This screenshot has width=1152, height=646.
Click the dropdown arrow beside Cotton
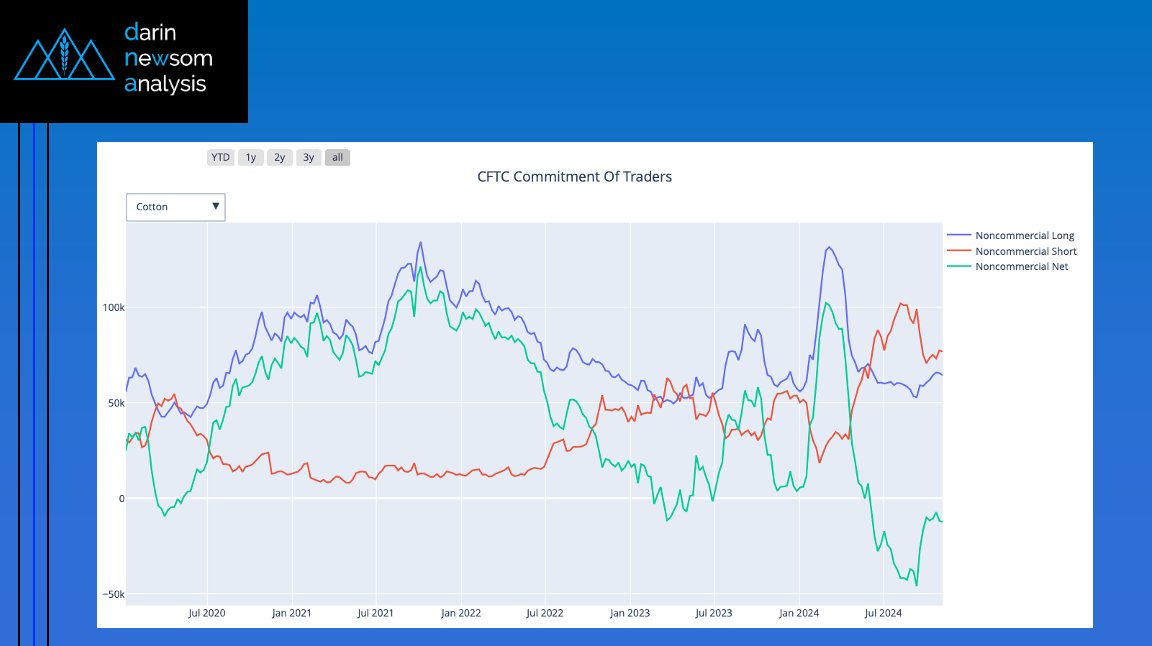coord(215,207)
